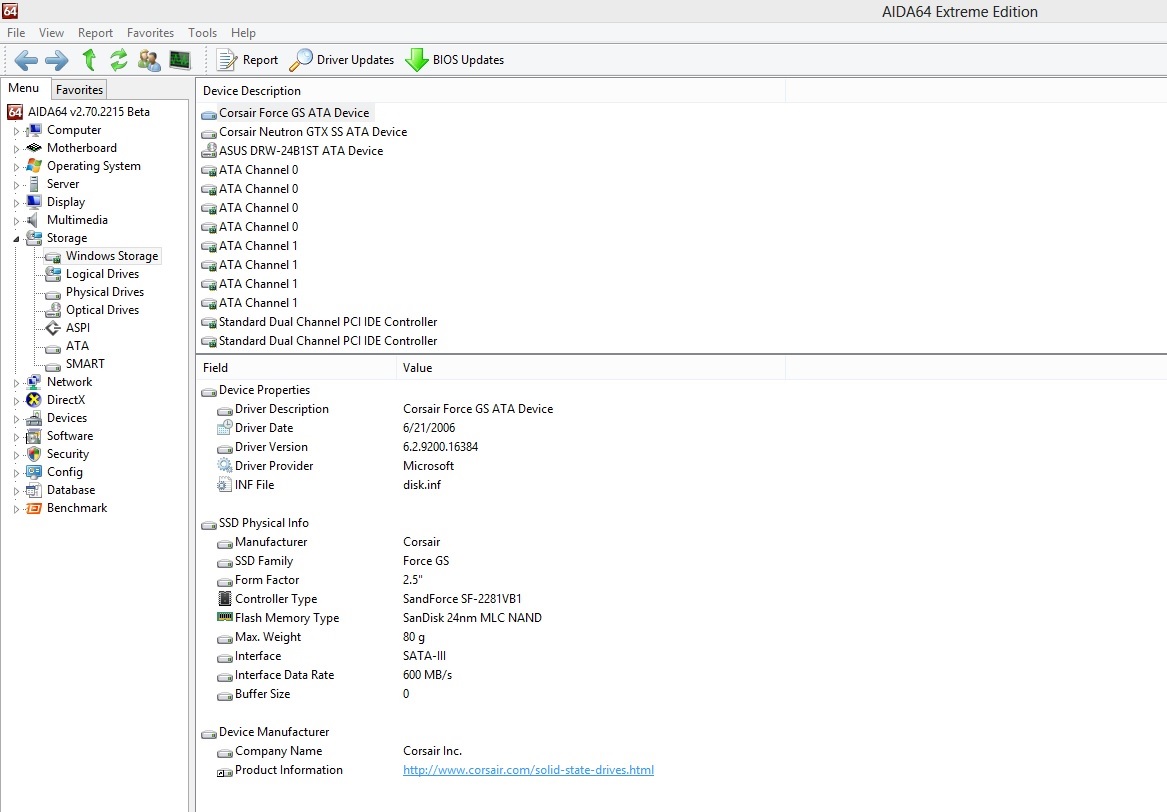The width and height of the screenshot is (1167, 812).
Task: Click the Operating System Windows flag icon
Action: click(33, 166)
